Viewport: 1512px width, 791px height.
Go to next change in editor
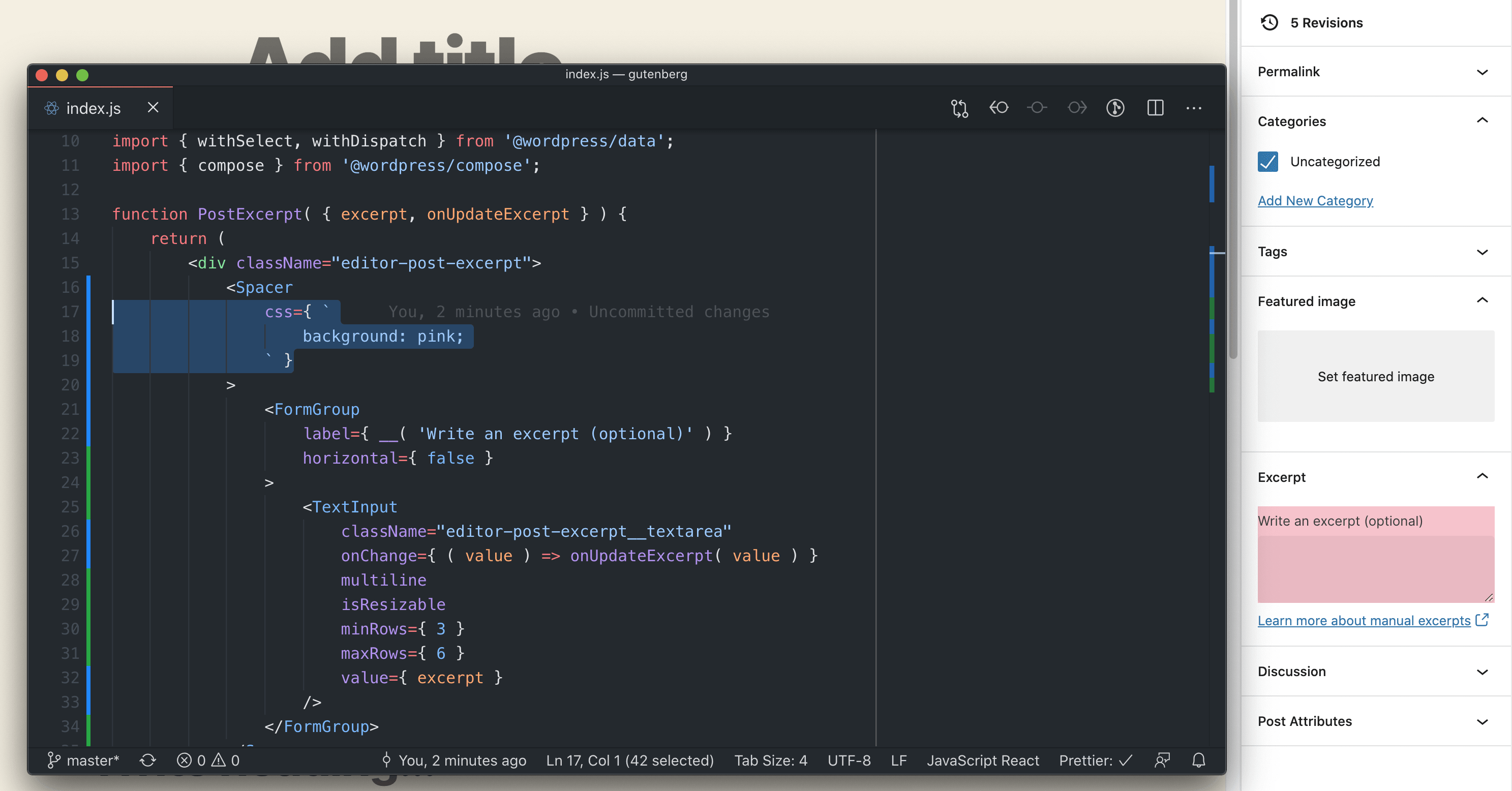(x=1077, y=108)
